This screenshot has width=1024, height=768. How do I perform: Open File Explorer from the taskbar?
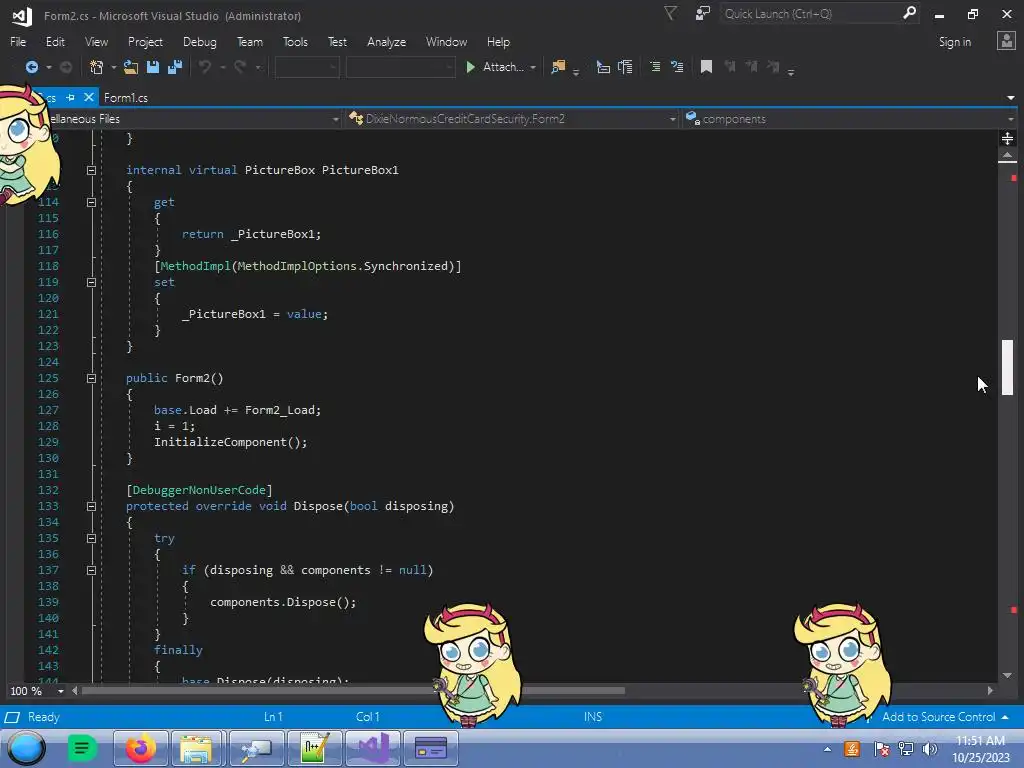coord(196,748)
